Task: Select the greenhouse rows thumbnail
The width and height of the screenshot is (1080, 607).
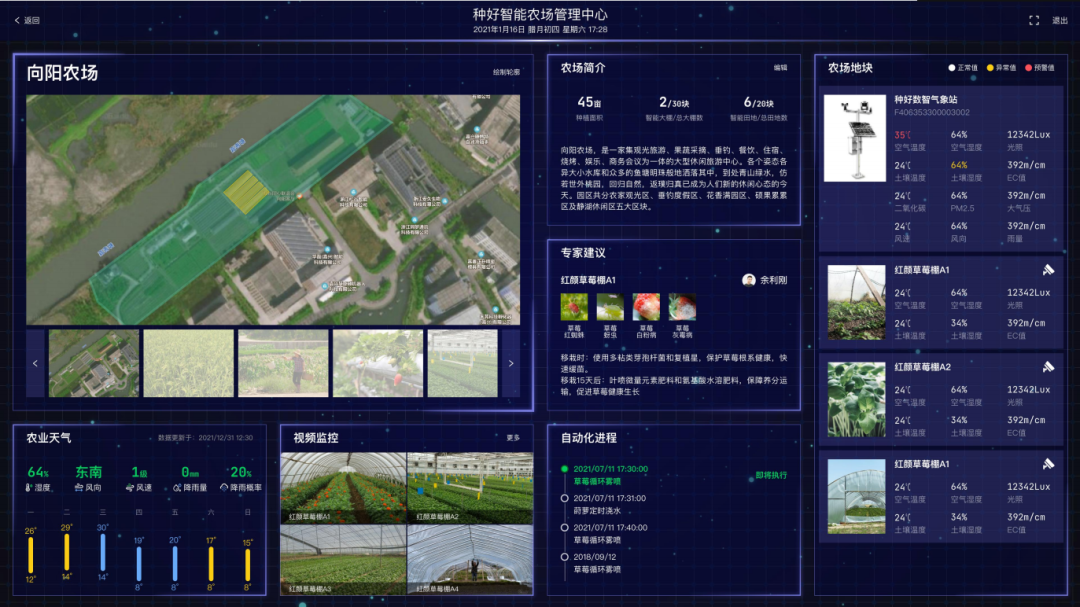Action: click(x=462, y=363)
